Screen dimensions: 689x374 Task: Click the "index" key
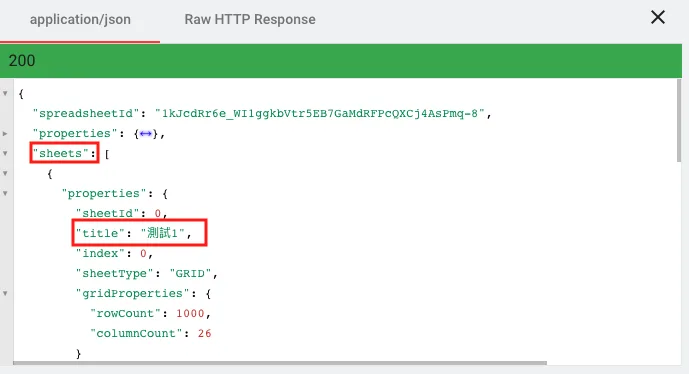[100, 253]
